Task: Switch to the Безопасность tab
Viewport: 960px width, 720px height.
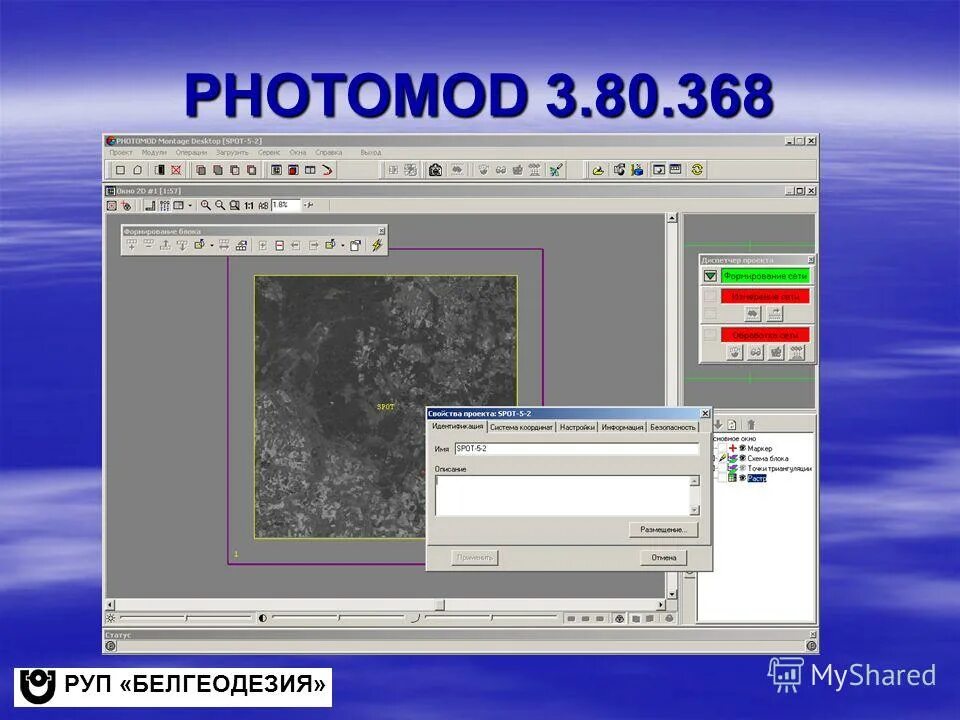Action: pos(672,427)
